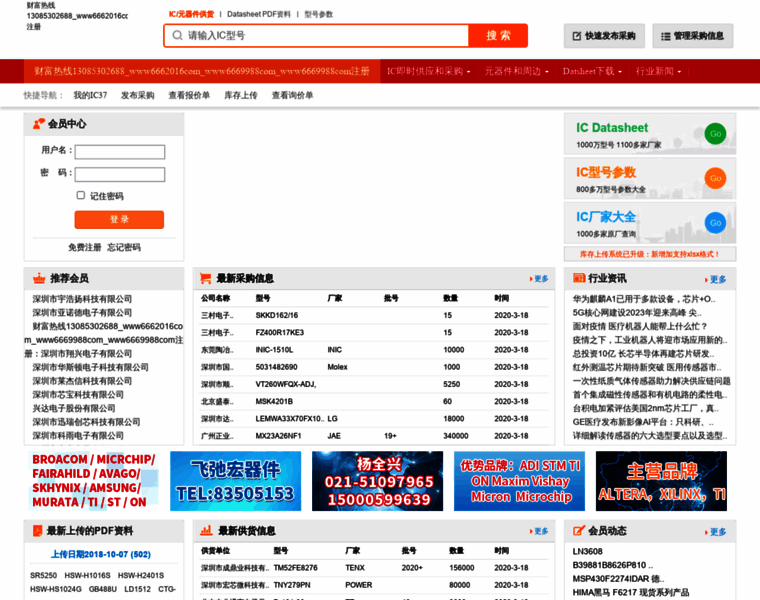Open member 深圳市亚诺德电子有限公司
The height and width of the screenshot is (600, 760).
pos(82,313)
